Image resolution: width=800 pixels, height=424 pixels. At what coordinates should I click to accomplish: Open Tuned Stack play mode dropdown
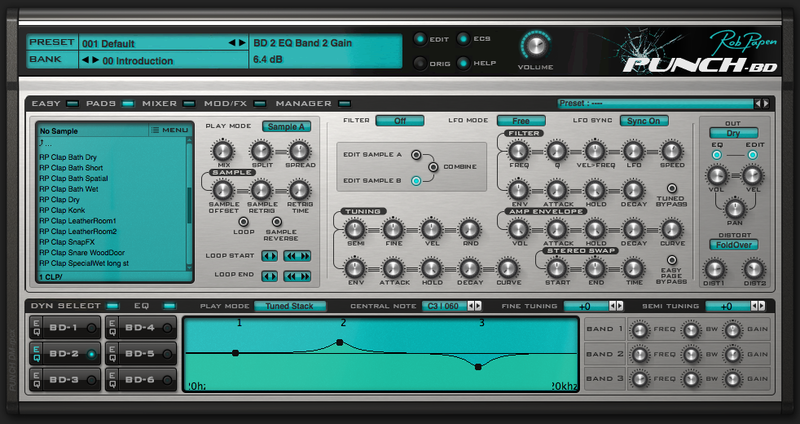coord(290,306)
